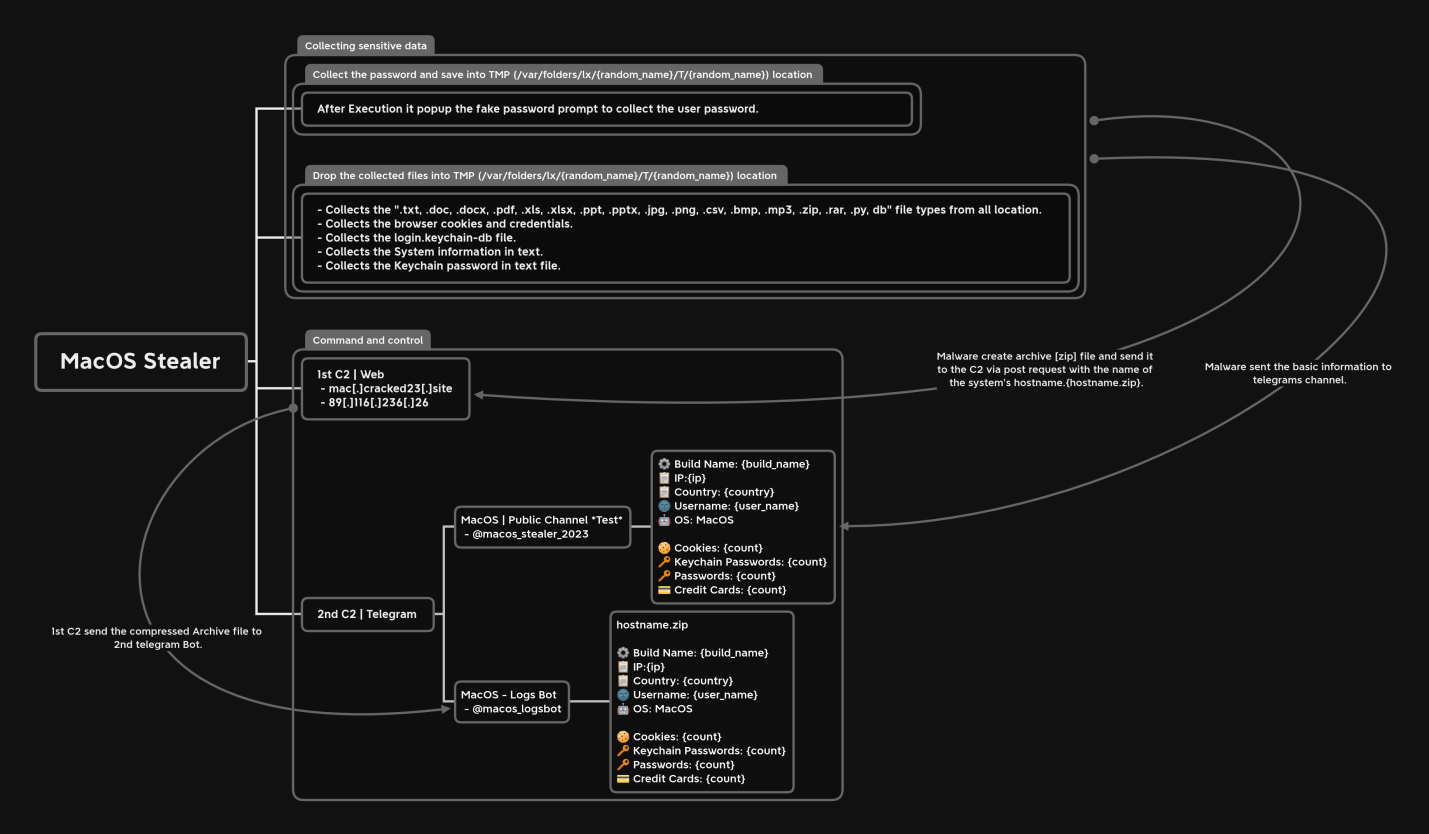Click the 'hostname.zip' title text

(x=652, y=625)
